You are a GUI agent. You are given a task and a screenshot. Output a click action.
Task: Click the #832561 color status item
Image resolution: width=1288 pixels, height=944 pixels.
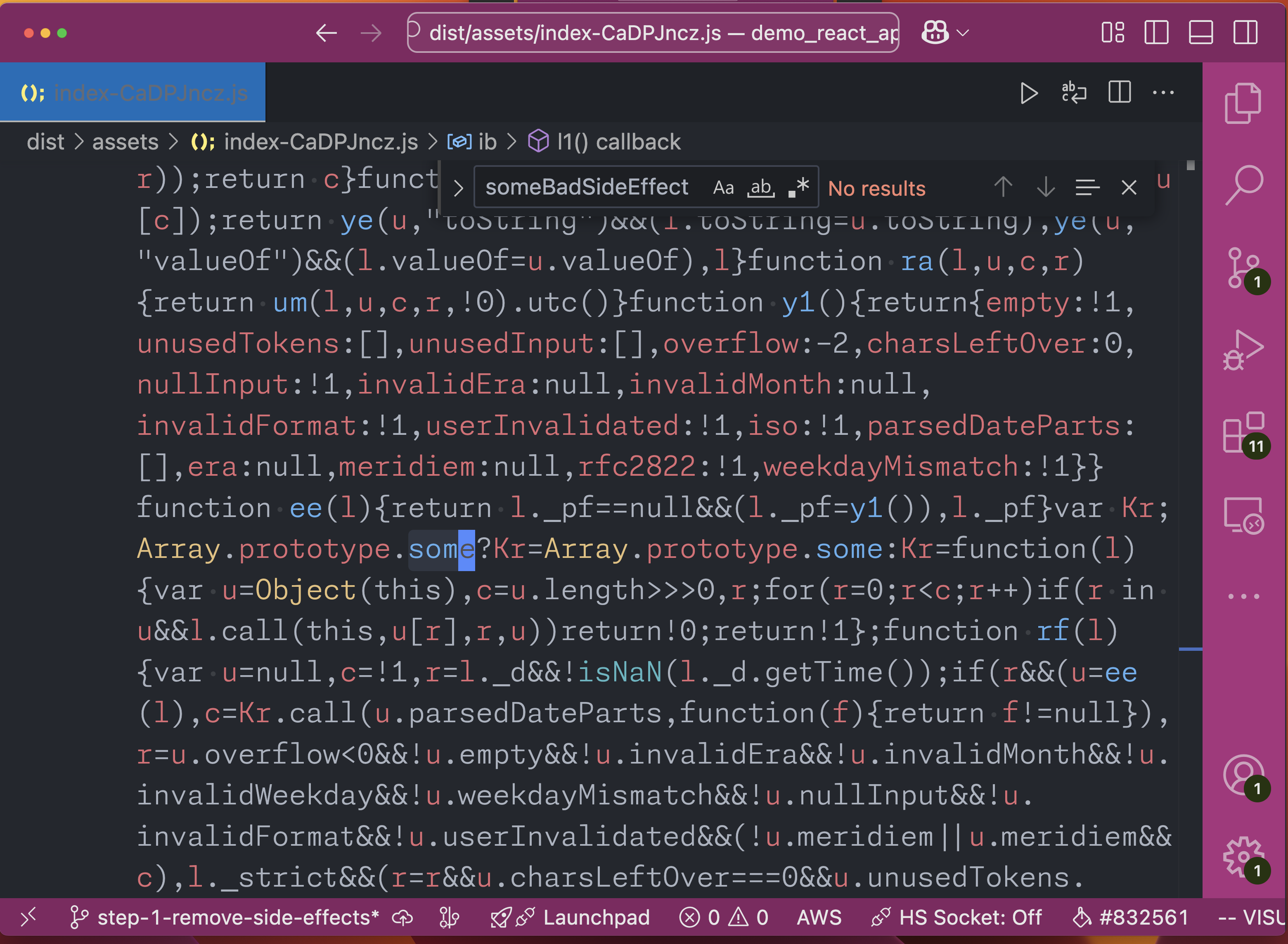click(x=1131, y=917)
